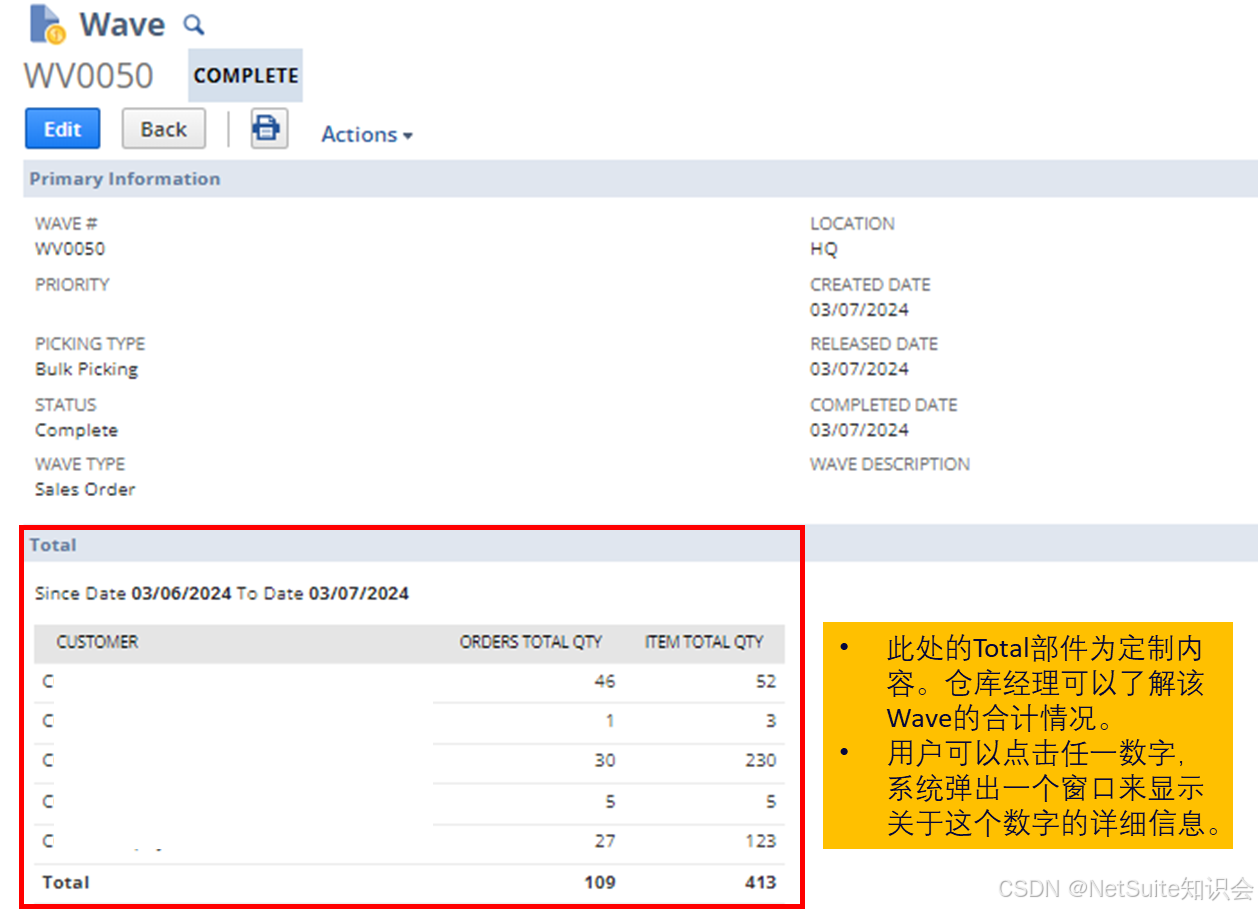1258x910 pixels.
Task: Click the WAVE TYPE label
Action: pyautogui.click(x=80, y=464)
